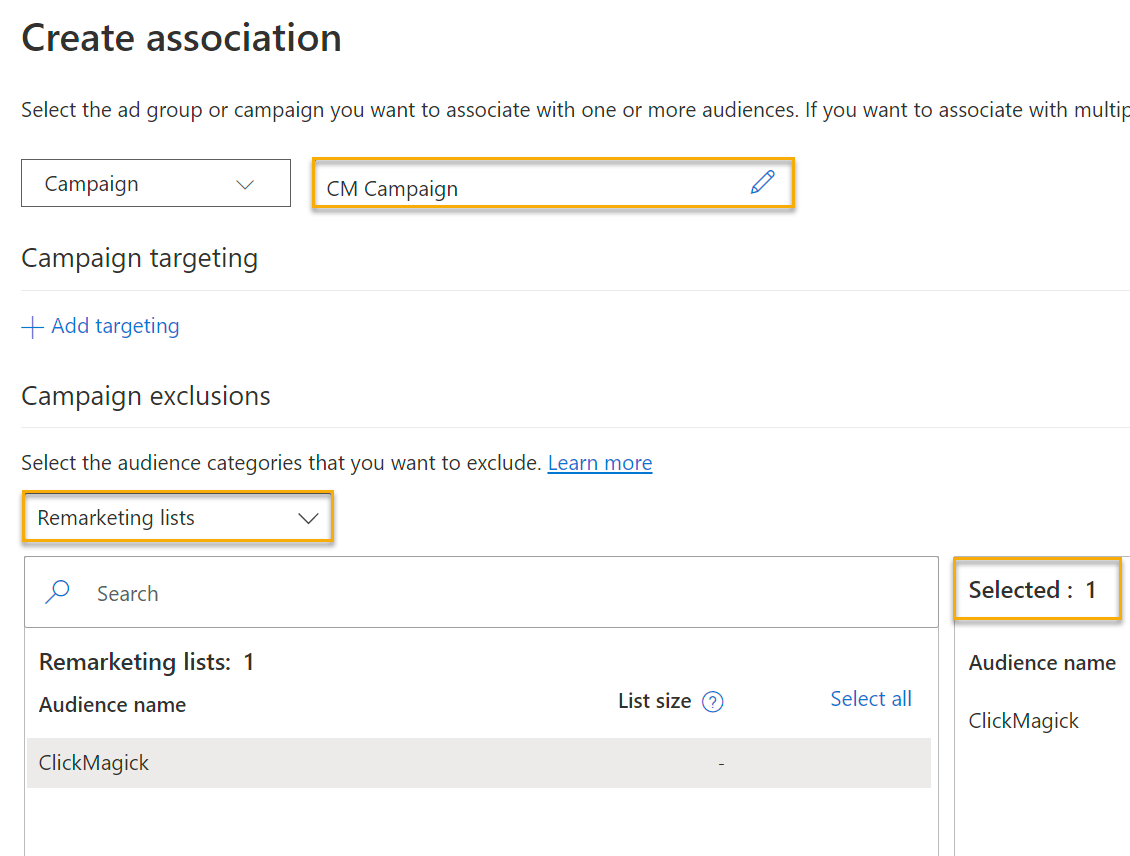
Task: Click Audience name header in the Selected panel
Action: click(x=1041, y=663)
